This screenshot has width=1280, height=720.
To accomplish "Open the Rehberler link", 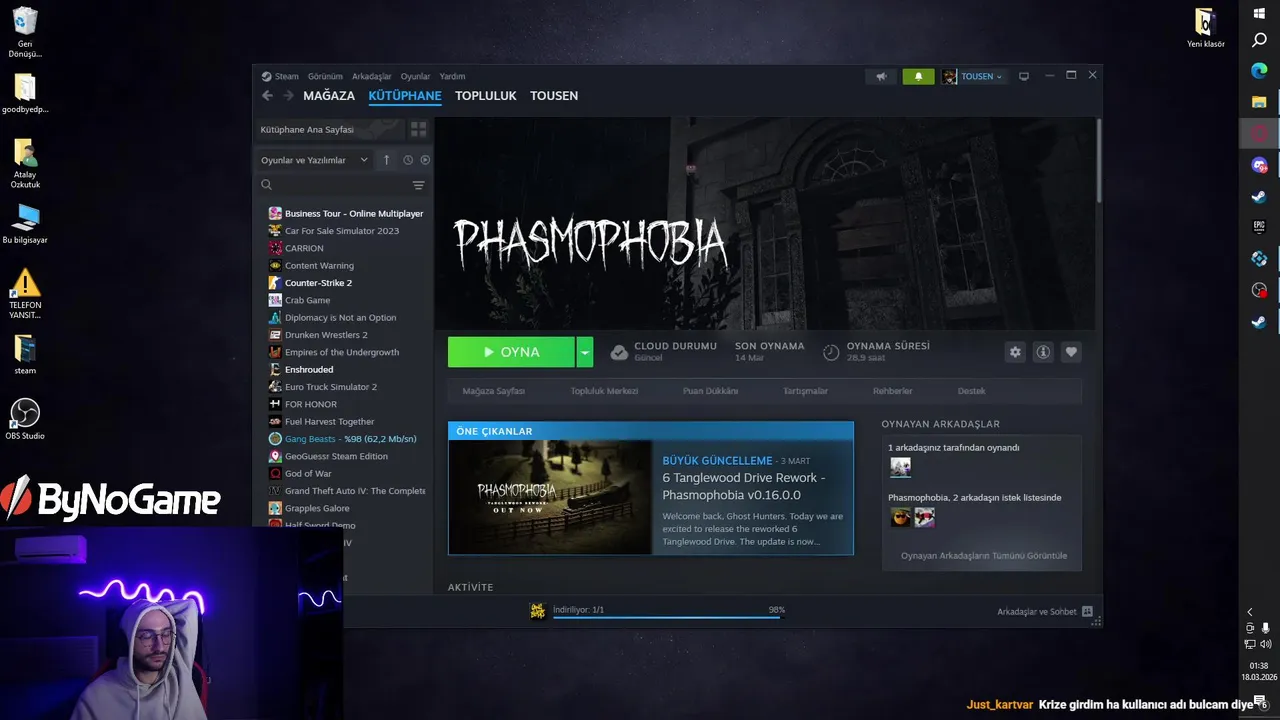I will point(892,391).
